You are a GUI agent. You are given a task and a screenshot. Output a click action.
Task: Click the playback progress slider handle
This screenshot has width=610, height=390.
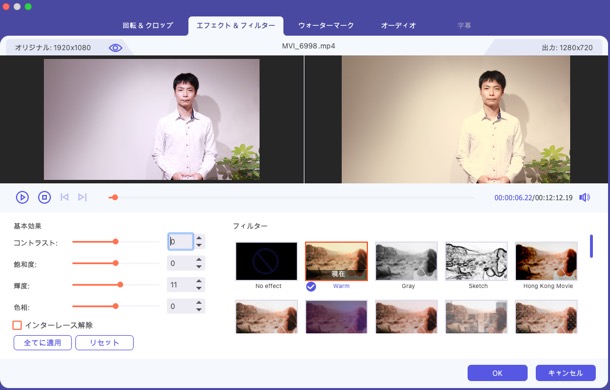(115, 197)
